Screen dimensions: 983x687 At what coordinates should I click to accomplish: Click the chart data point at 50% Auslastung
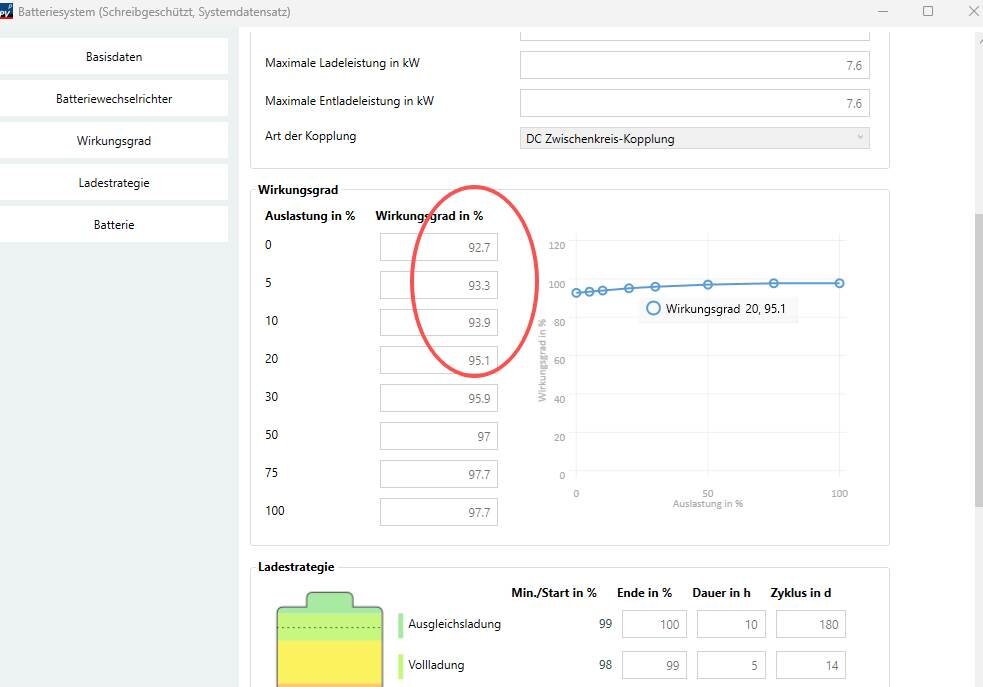click(708, 285)
